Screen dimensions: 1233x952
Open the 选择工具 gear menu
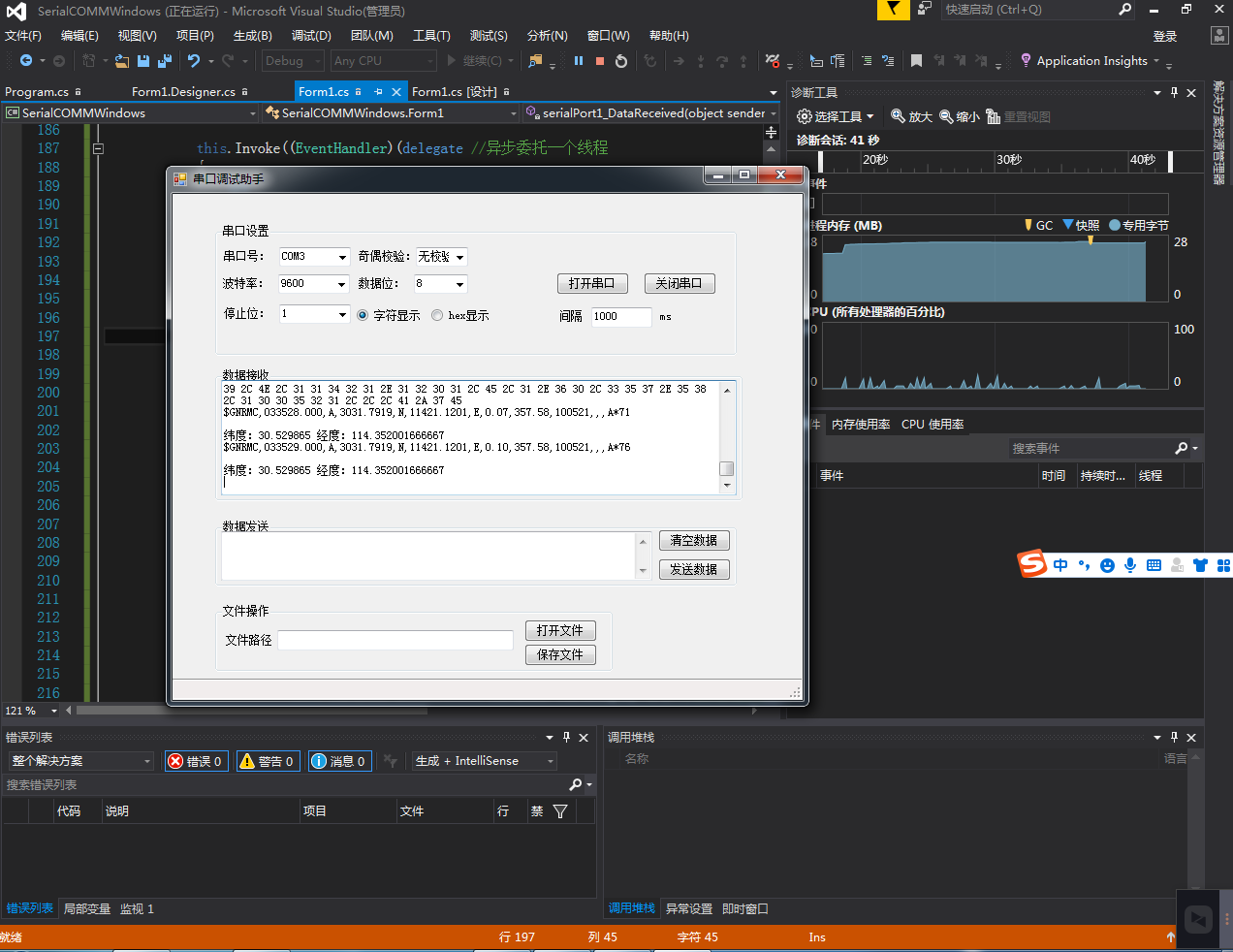click(x=835, y=116)
